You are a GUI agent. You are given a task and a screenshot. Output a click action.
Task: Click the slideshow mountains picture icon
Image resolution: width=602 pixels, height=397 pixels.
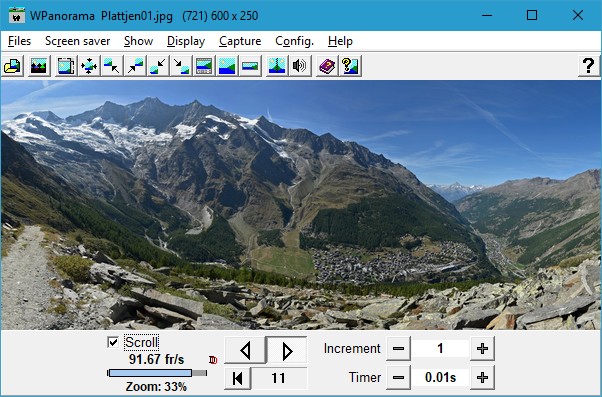(x=39, y=66)
